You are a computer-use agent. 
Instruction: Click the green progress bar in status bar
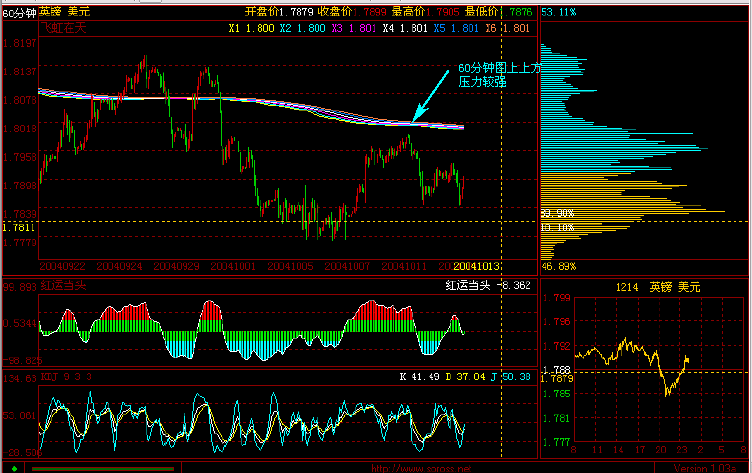(103, 469)
